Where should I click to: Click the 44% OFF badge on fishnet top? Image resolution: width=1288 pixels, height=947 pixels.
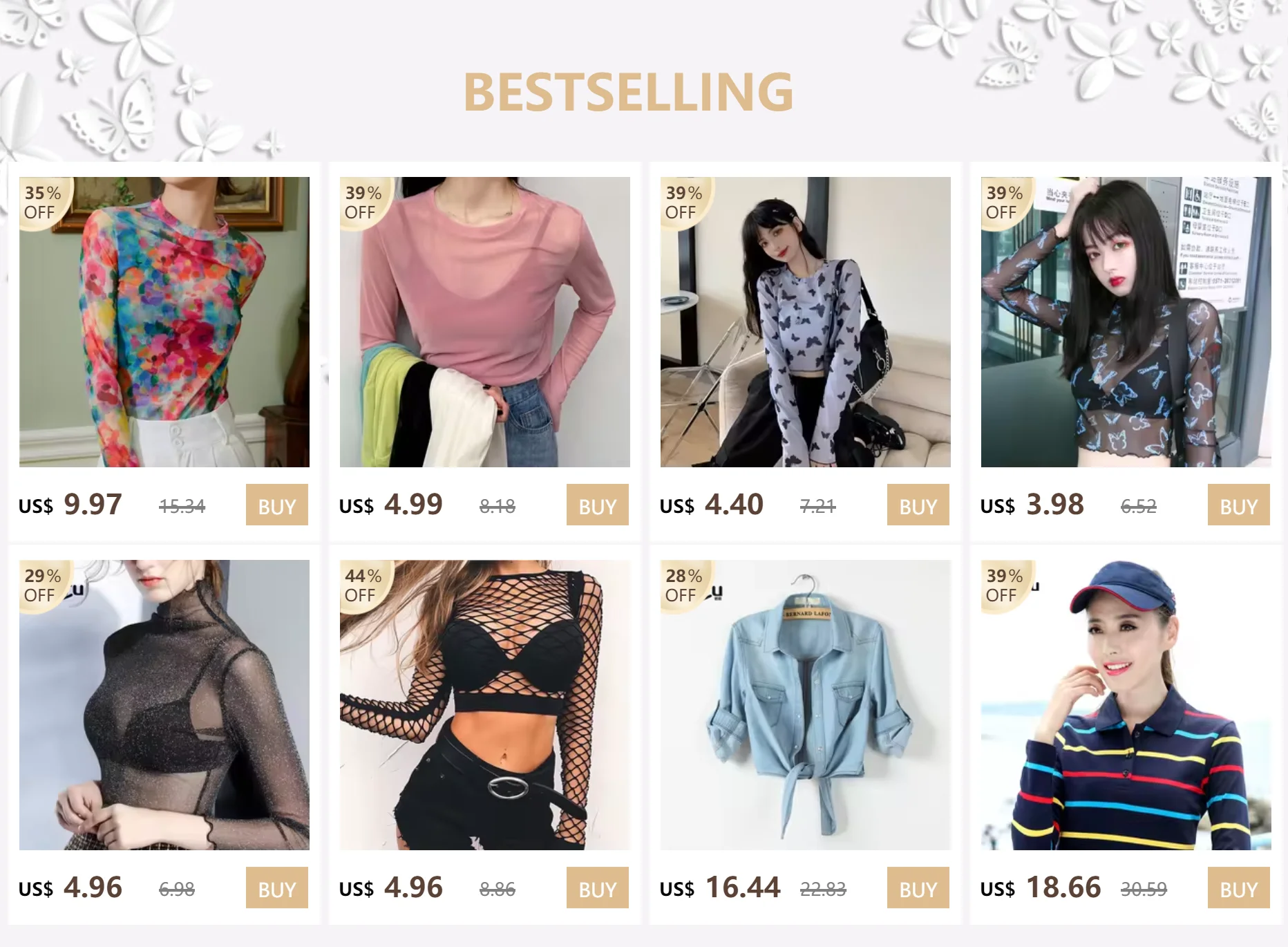pos(363,585)
